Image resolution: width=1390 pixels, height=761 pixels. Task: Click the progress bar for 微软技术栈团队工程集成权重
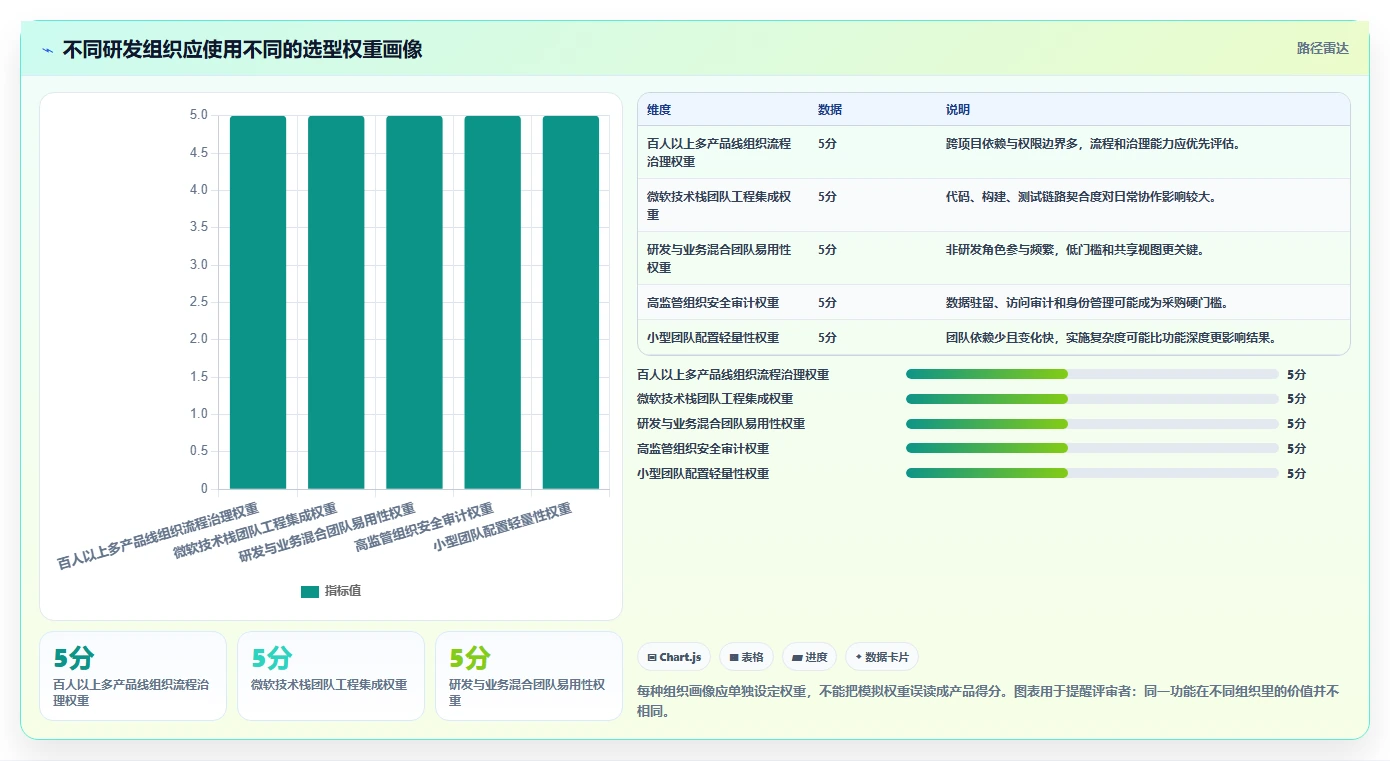pyautogui.click(x=1092, y=399)
